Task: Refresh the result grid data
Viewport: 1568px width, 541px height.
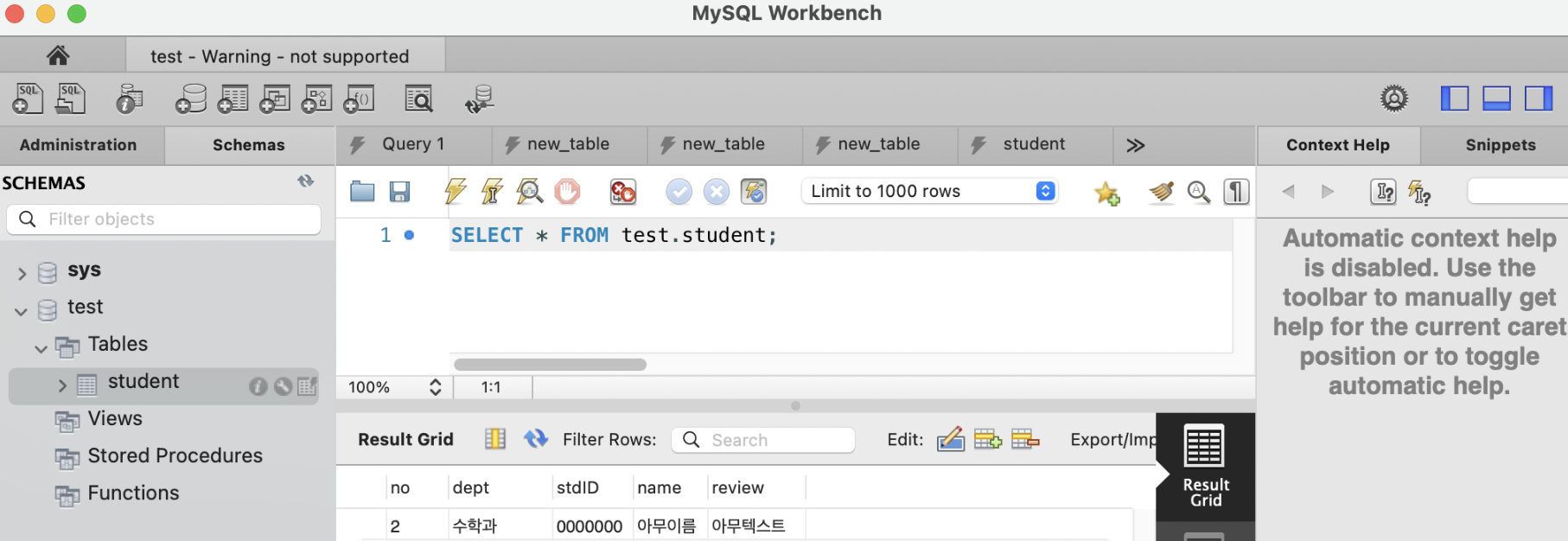Action: [536, 439]
